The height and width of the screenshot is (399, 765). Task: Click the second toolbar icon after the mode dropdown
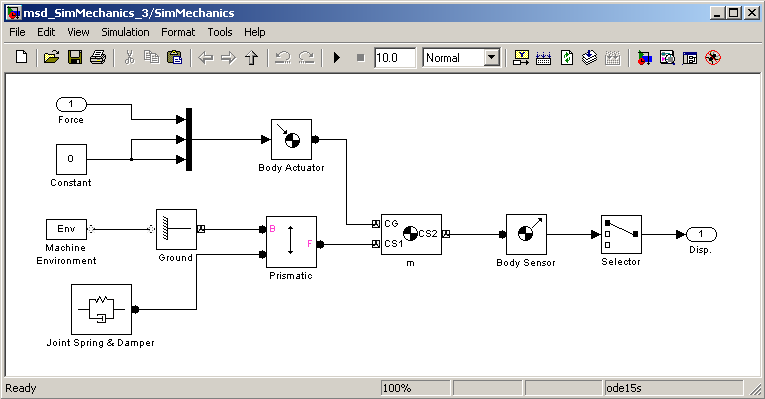pos(544,58)
